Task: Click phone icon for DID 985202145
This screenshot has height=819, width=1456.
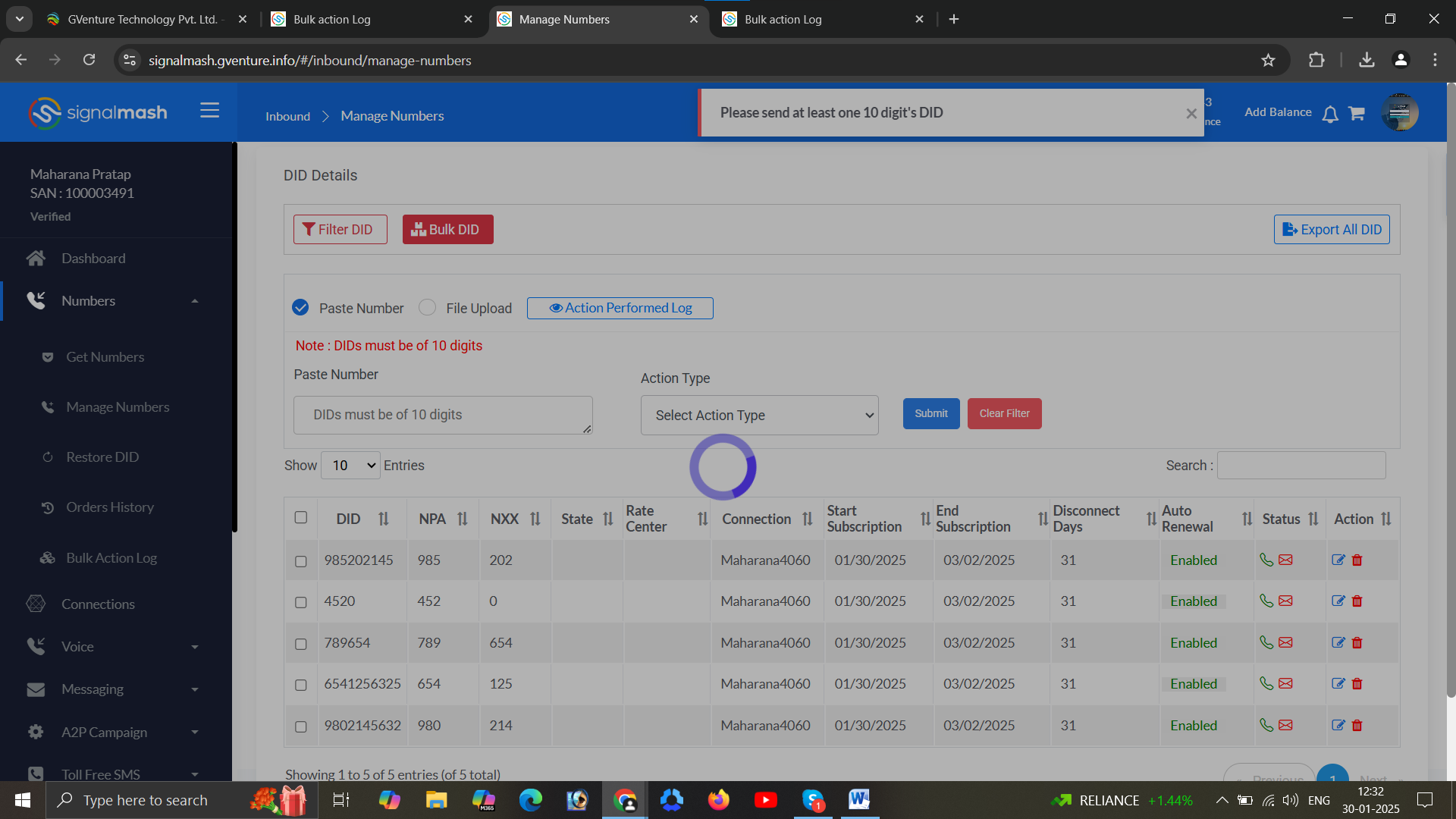Action: pos(1266,560)
